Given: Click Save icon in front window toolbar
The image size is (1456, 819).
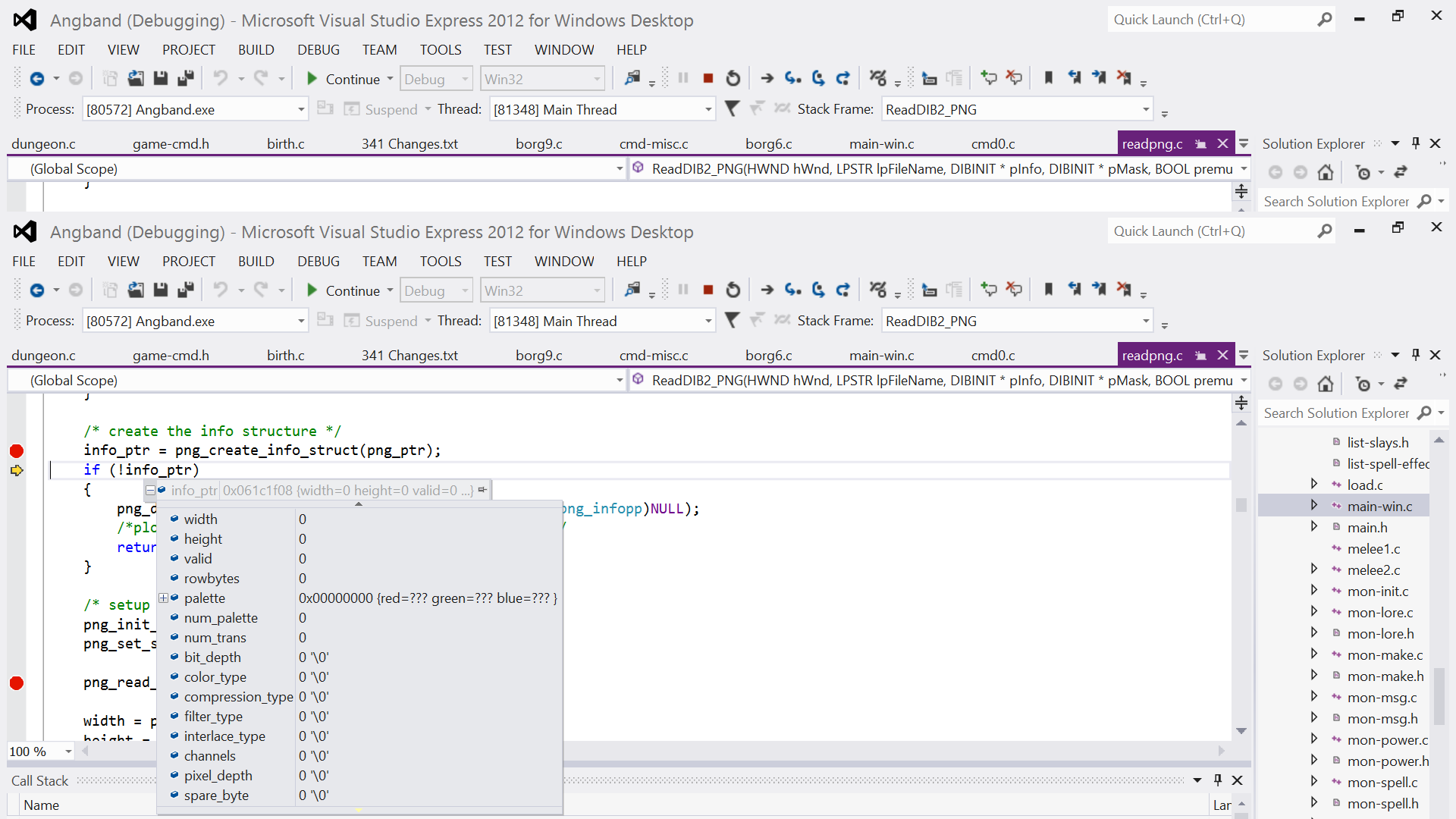Looking at the screenshot, I should [x=161, y=290].
